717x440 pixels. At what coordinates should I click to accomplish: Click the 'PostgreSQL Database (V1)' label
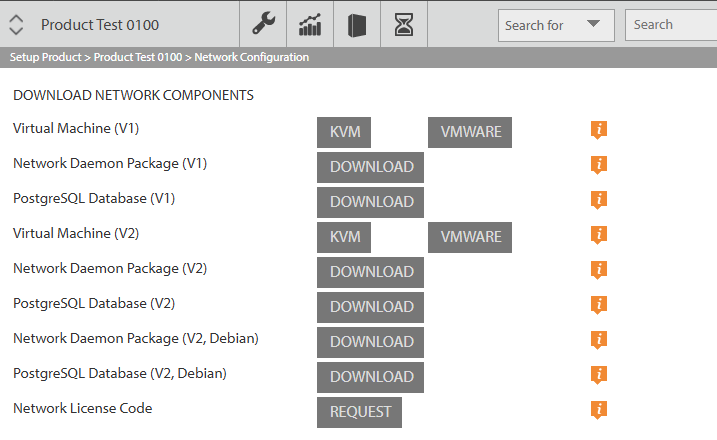[94, 199]
